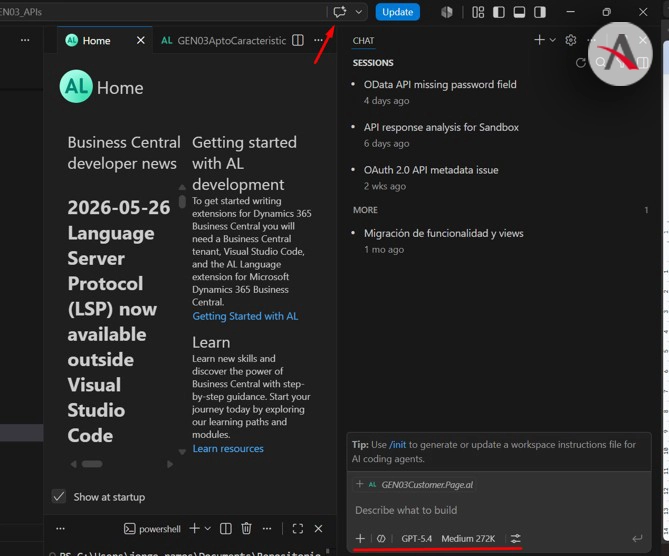669x556 pixels.
Task: Open the chat icon in the title bar
Action: pos(340,12)
